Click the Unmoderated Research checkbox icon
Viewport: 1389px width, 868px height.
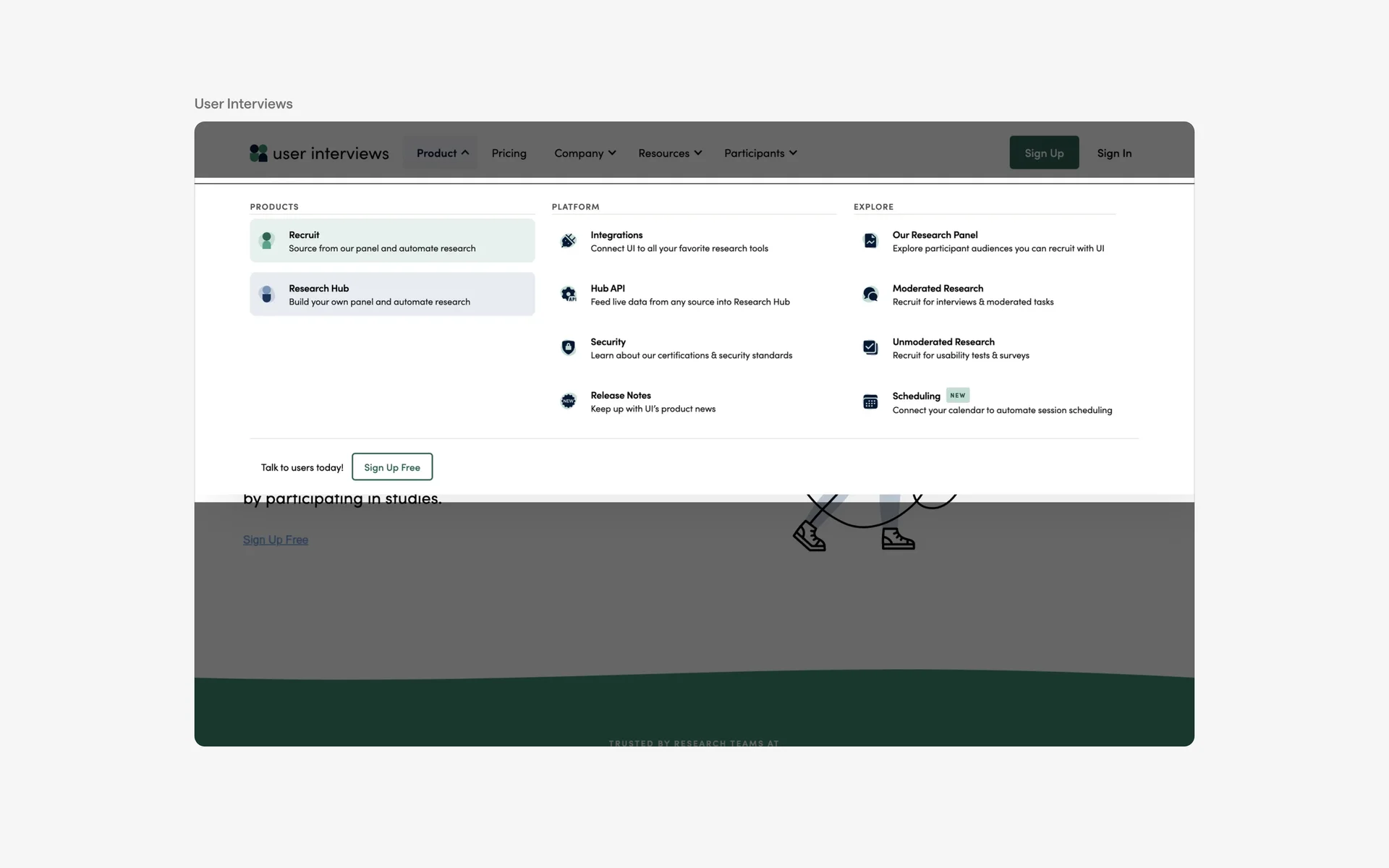pyautogui.click(x=870, y=347)
